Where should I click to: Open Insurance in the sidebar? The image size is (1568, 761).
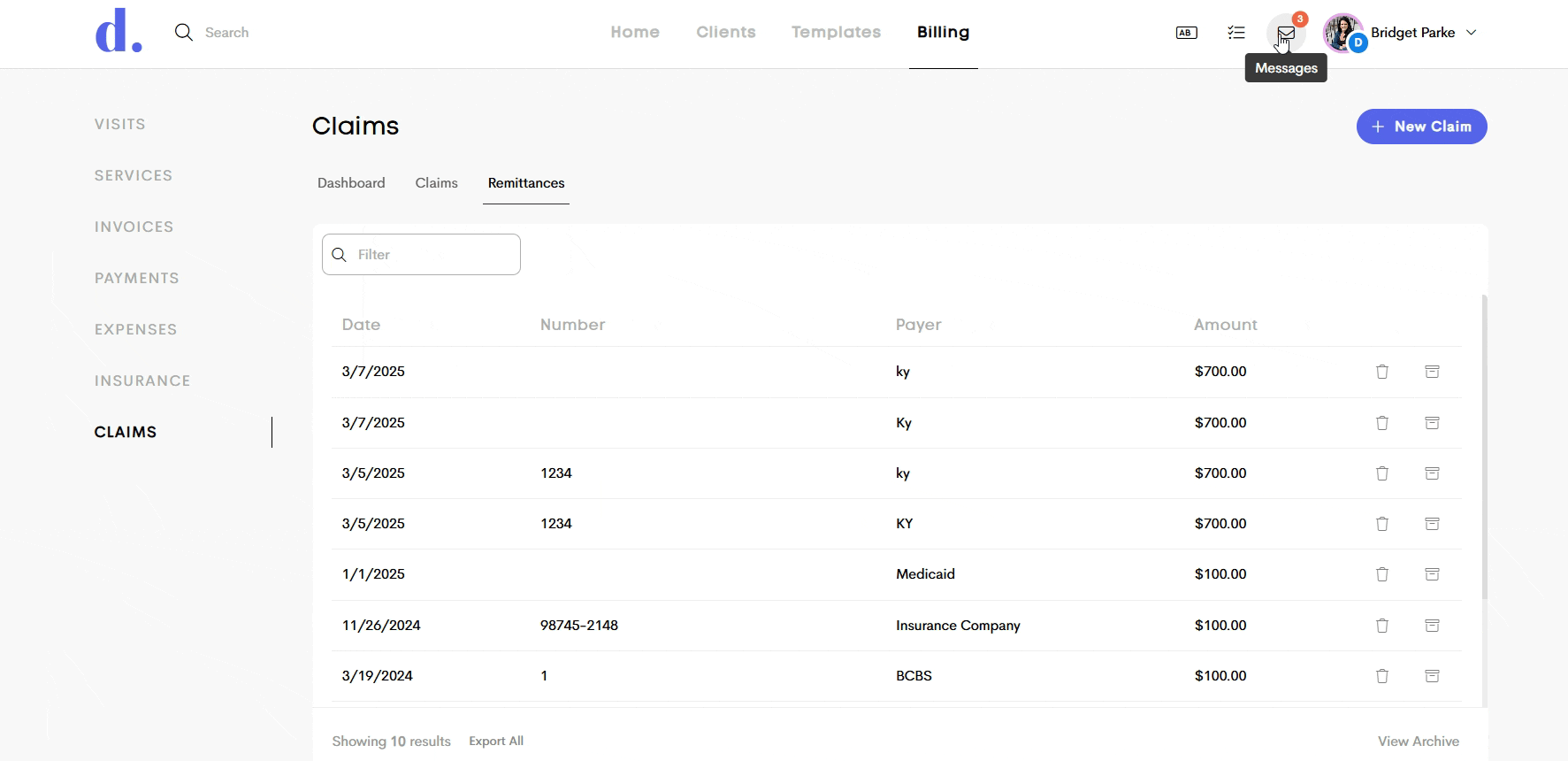[x=142, y=380]
